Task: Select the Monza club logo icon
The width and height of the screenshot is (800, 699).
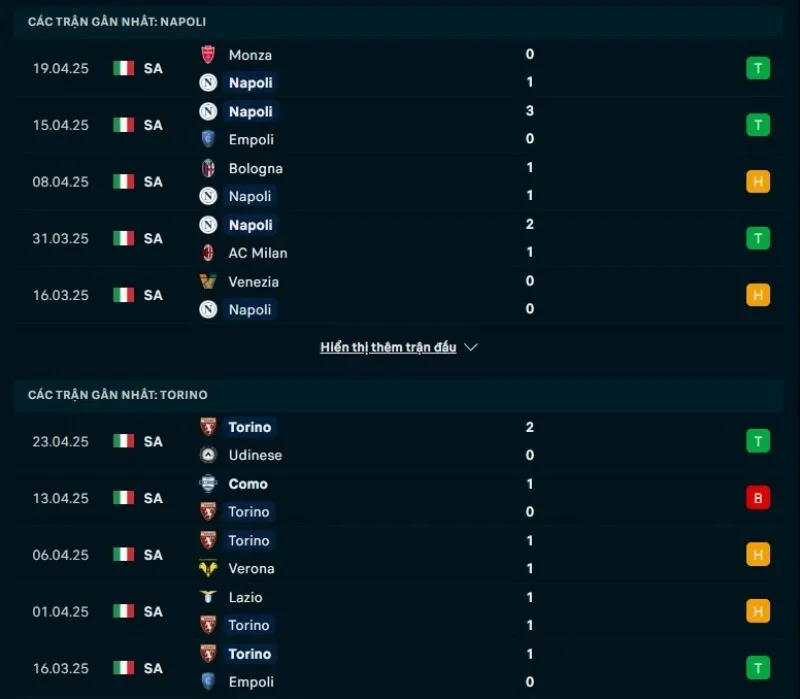Action: 209,55
